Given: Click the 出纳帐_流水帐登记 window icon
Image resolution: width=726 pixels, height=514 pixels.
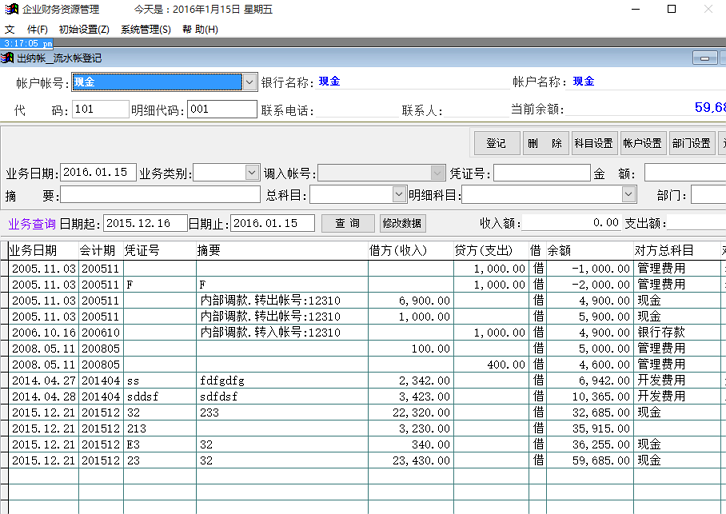Looking at the screenshot, I should (7, 58).
